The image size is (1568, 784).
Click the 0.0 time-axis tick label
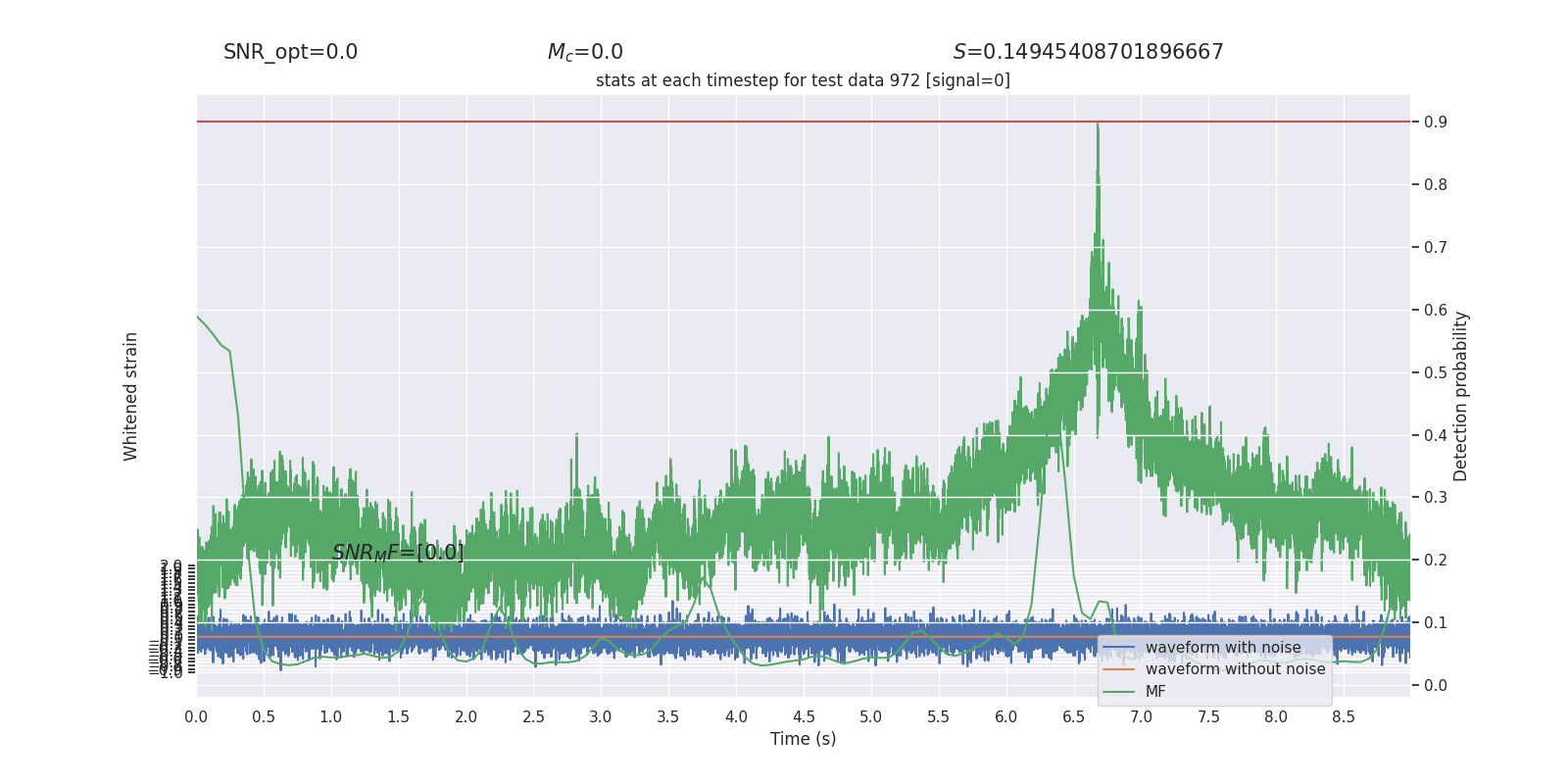(196, 717)
